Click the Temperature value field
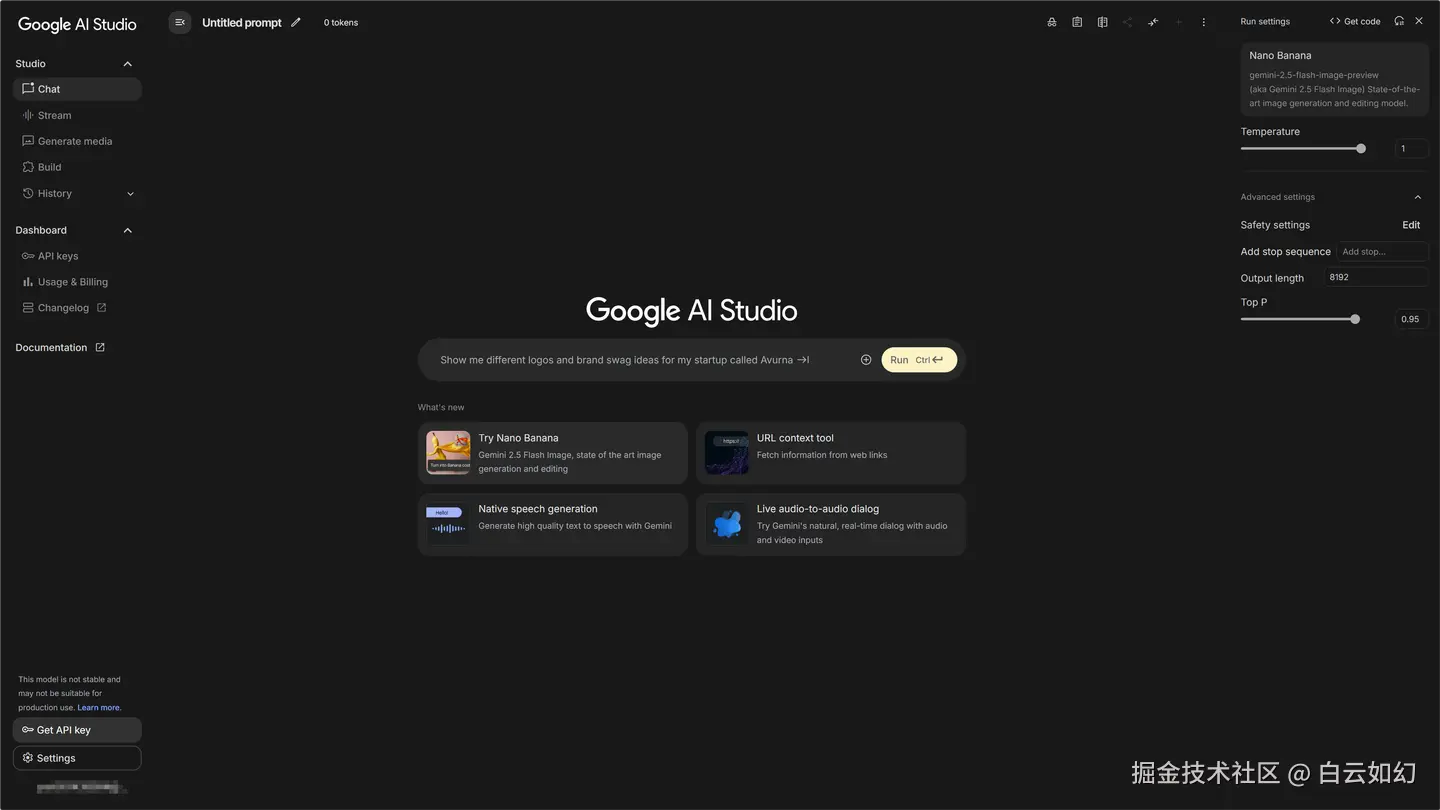 click(1412, 149)
